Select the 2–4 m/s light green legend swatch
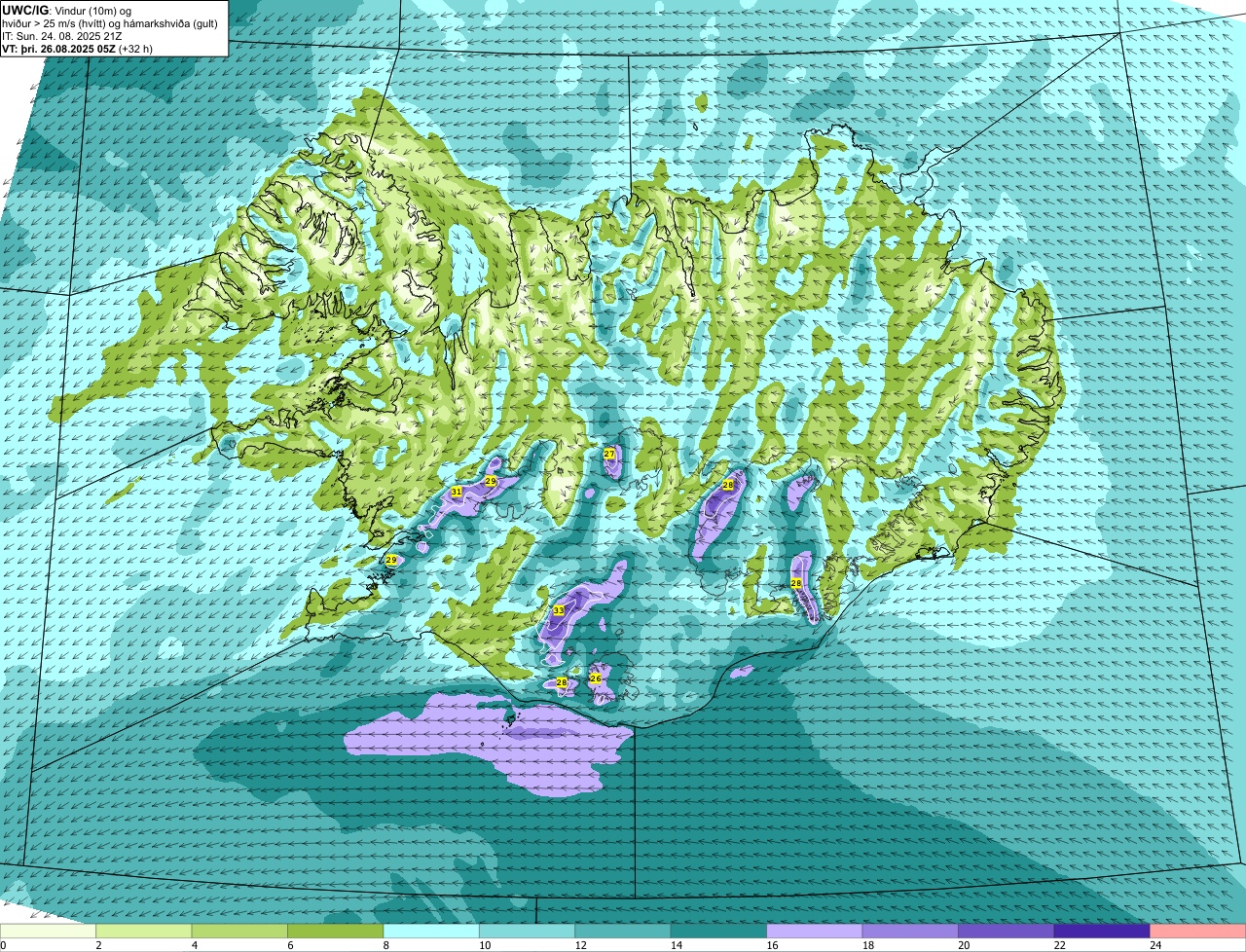 (x=144, y=931)
